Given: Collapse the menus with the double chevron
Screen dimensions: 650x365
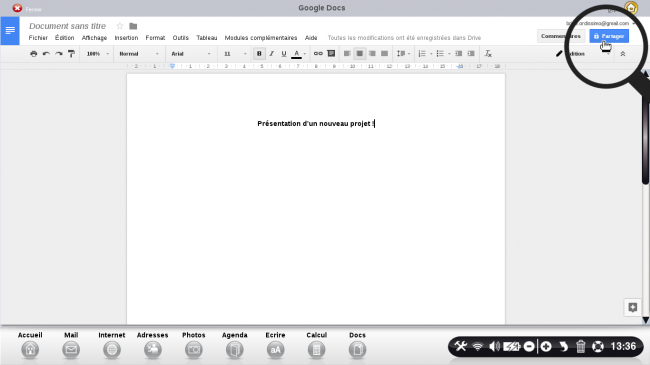Looking at the screenshot, I should tap(623, 54).
